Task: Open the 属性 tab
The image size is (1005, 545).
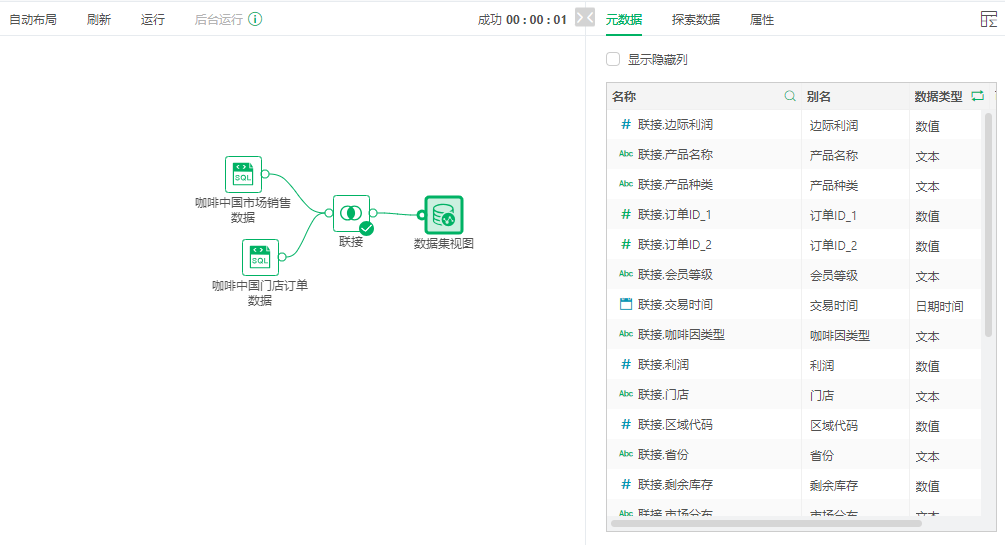Action: click(x=761, y=20)
